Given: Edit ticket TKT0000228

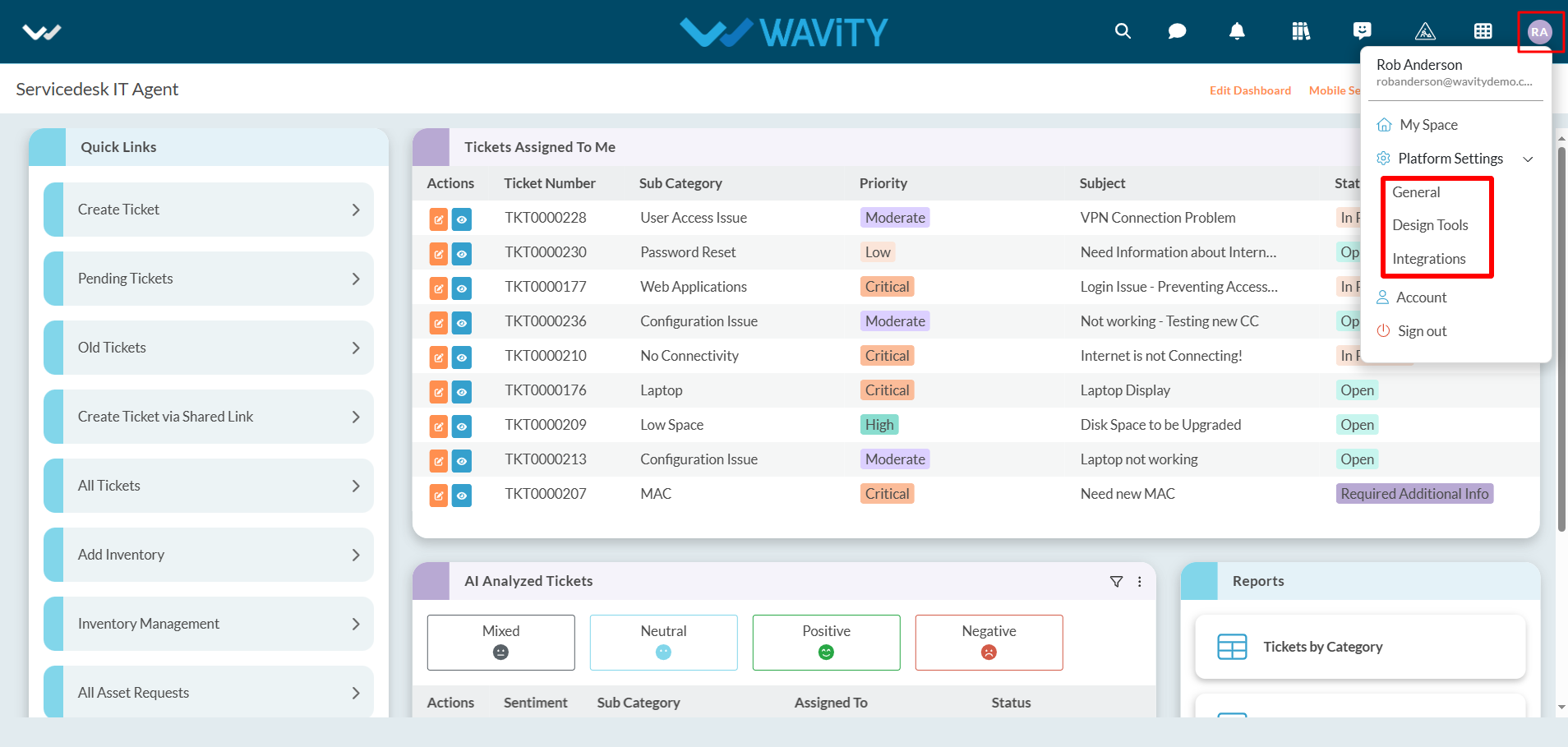Looking at the screenshot, I should 439,219.
